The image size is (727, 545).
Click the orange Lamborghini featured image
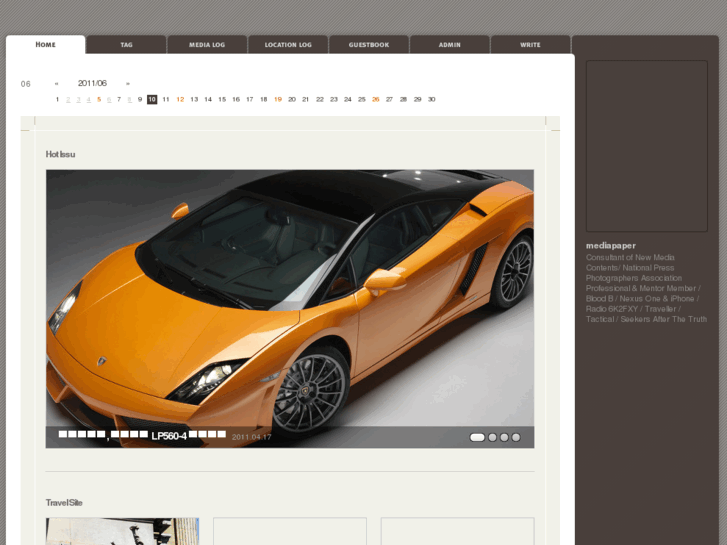pyautogui.click(x=289, y=300)
